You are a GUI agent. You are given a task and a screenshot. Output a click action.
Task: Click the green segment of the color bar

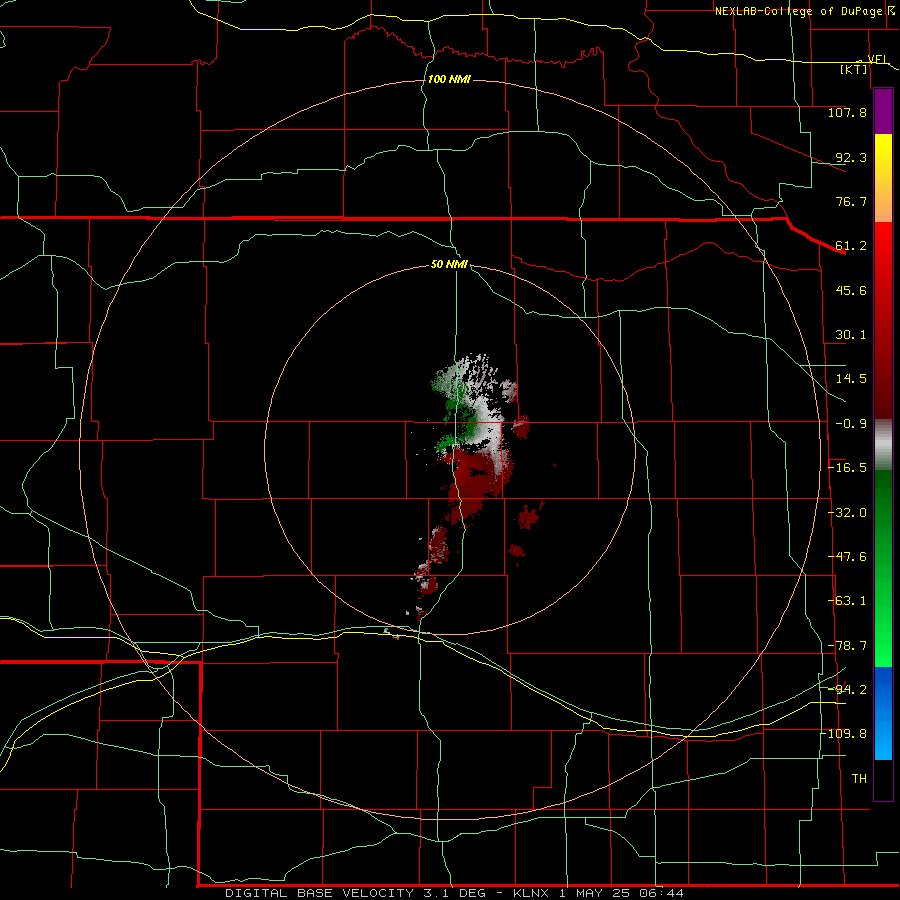point(883,568)
